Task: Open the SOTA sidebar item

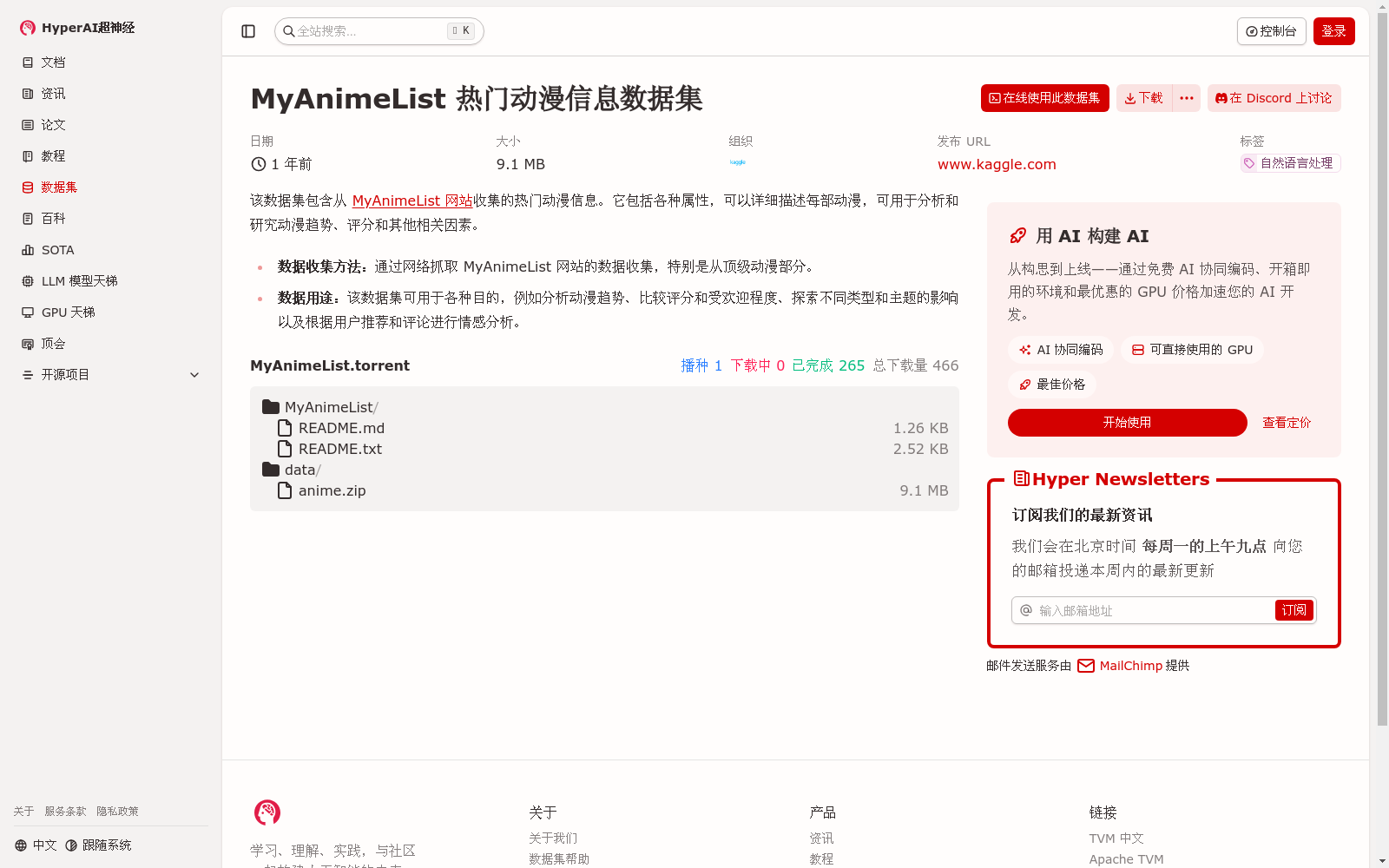Action: tap(111, 250)
